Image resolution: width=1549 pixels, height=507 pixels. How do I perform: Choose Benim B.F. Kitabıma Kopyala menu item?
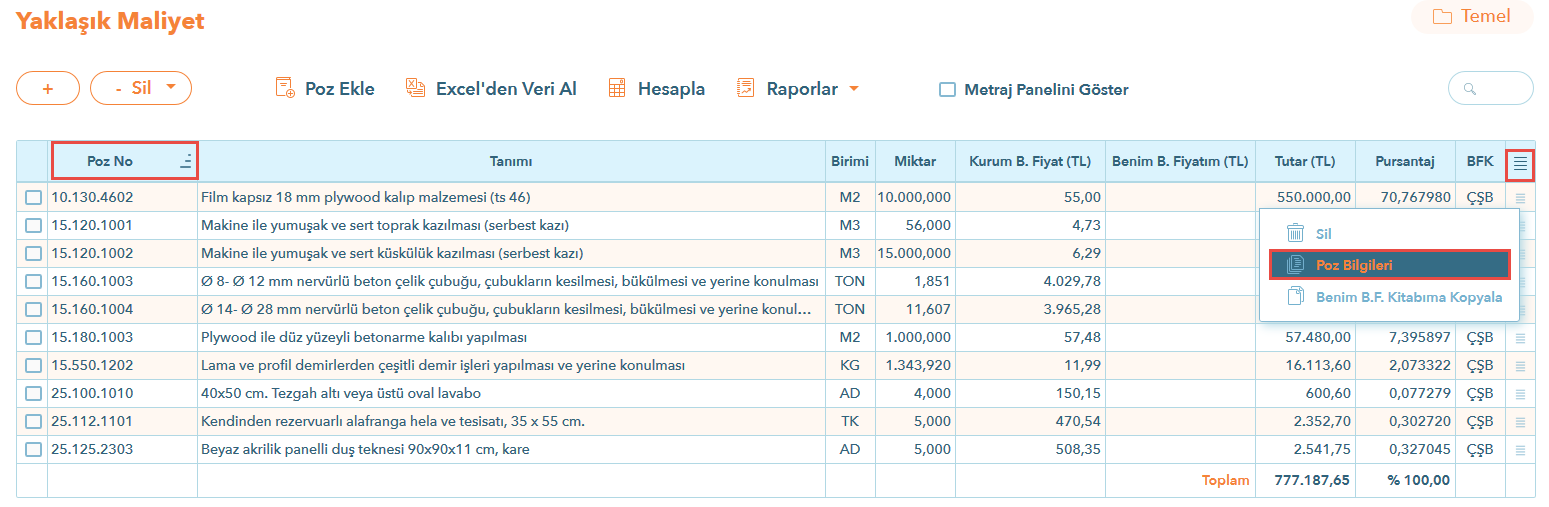[1389, 296]
